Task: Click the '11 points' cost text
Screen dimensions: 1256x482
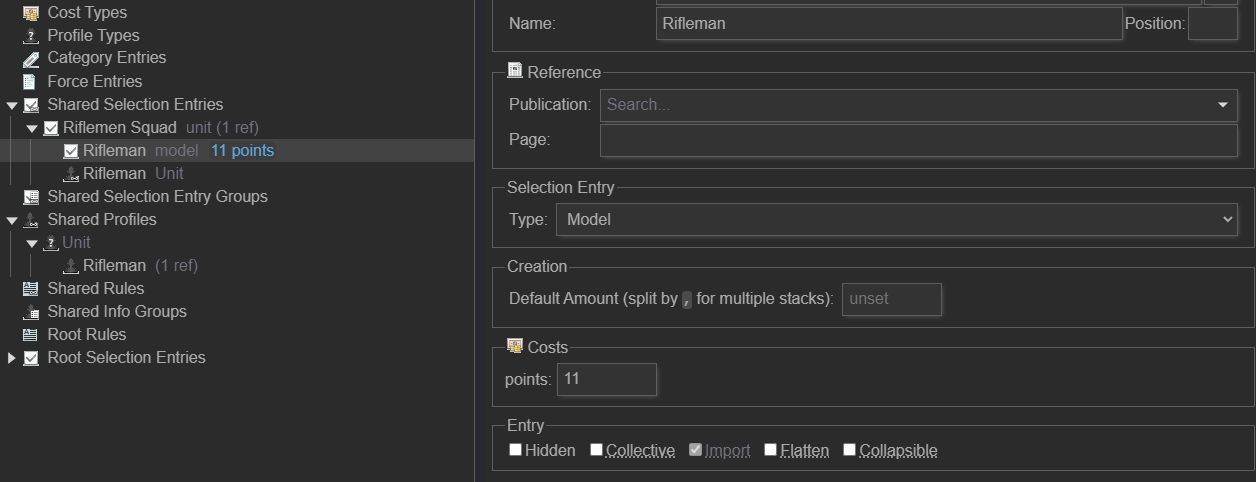Action: [242, 151]
